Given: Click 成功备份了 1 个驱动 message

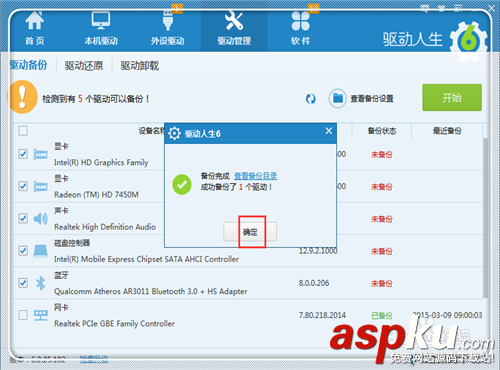Looking at the screenshot, I should tap(236, 187).
